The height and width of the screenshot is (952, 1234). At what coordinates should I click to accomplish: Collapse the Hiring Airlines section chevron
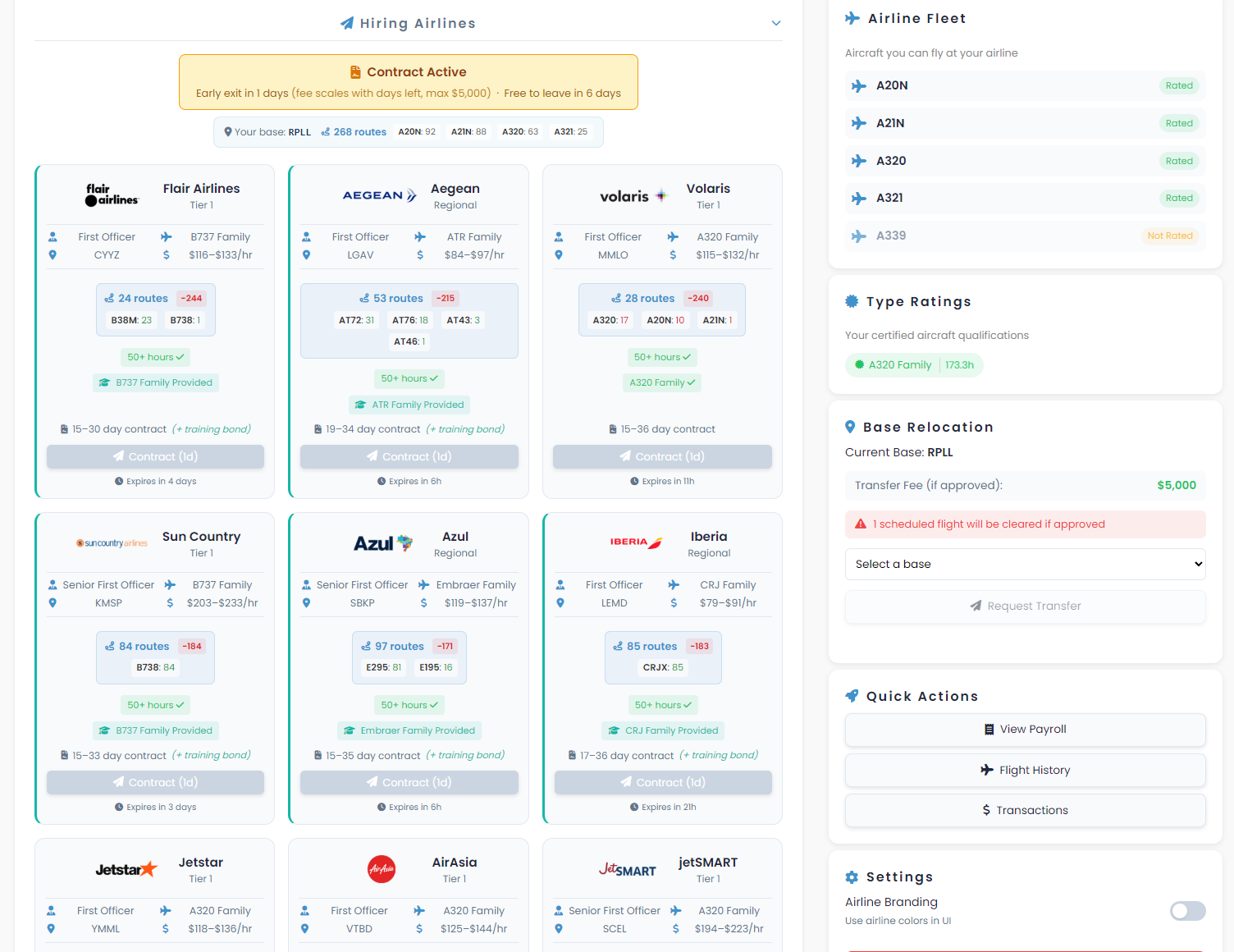pyautogui.click(x=776, y=23)
